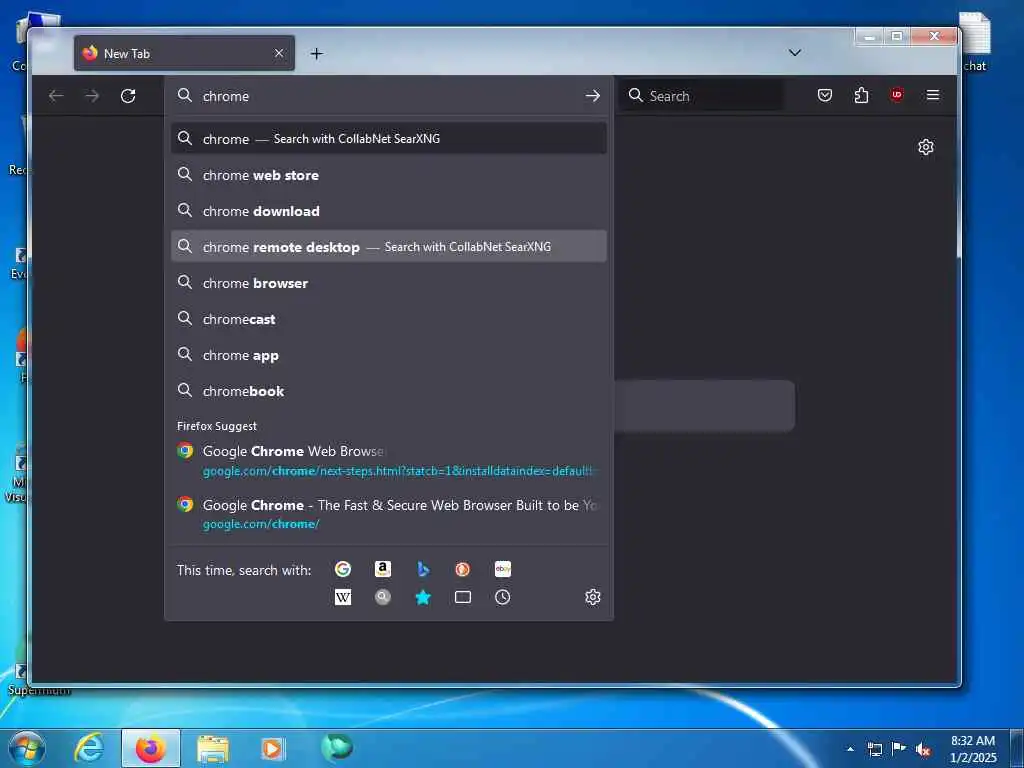Viewport: 1024px width, 768px height.
Task: Choose the 'chrome app' suggestion
Action: coord(389,355)
